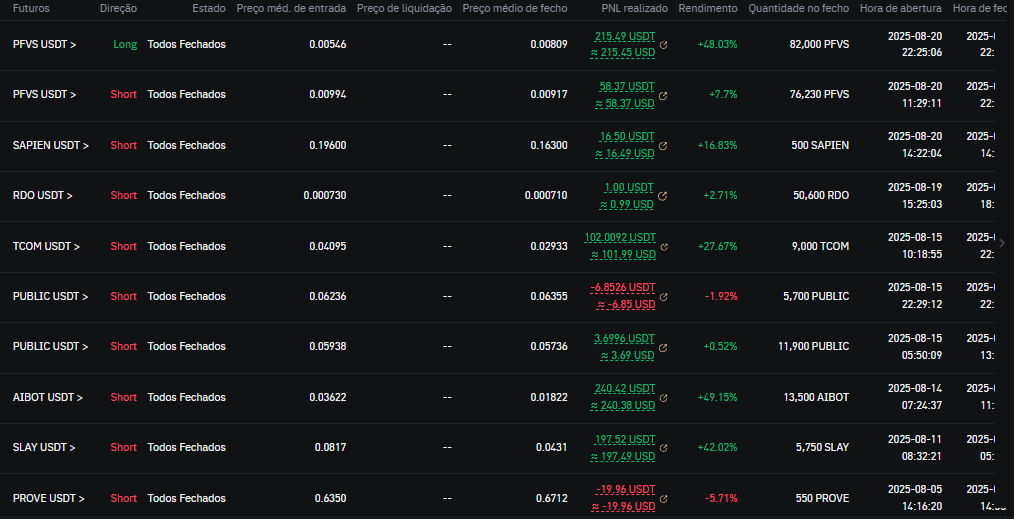Click the Hora de abertura column header
This screenshot has width=1014, height=519.
(900, 8)
